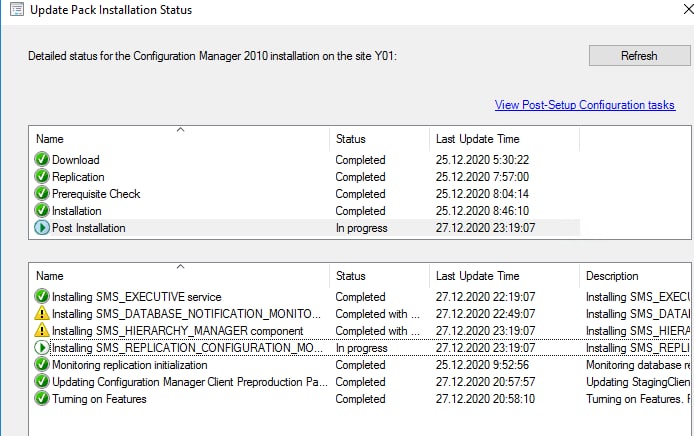
Task: Click green check icon beside Turning on Features
Action: click(x=42, y=399)
